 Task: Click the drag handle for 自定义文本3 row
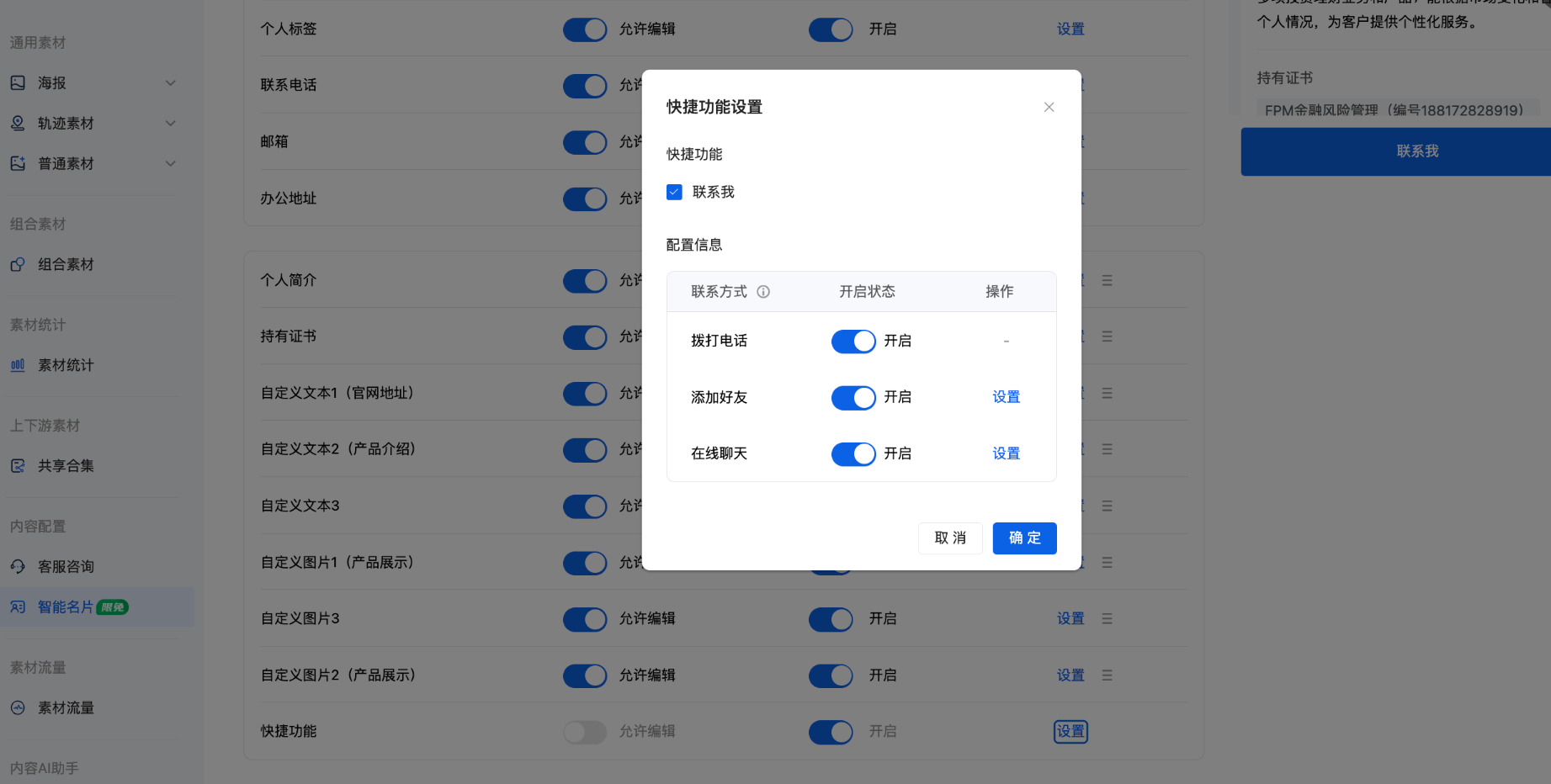[x=1107, y=506]
